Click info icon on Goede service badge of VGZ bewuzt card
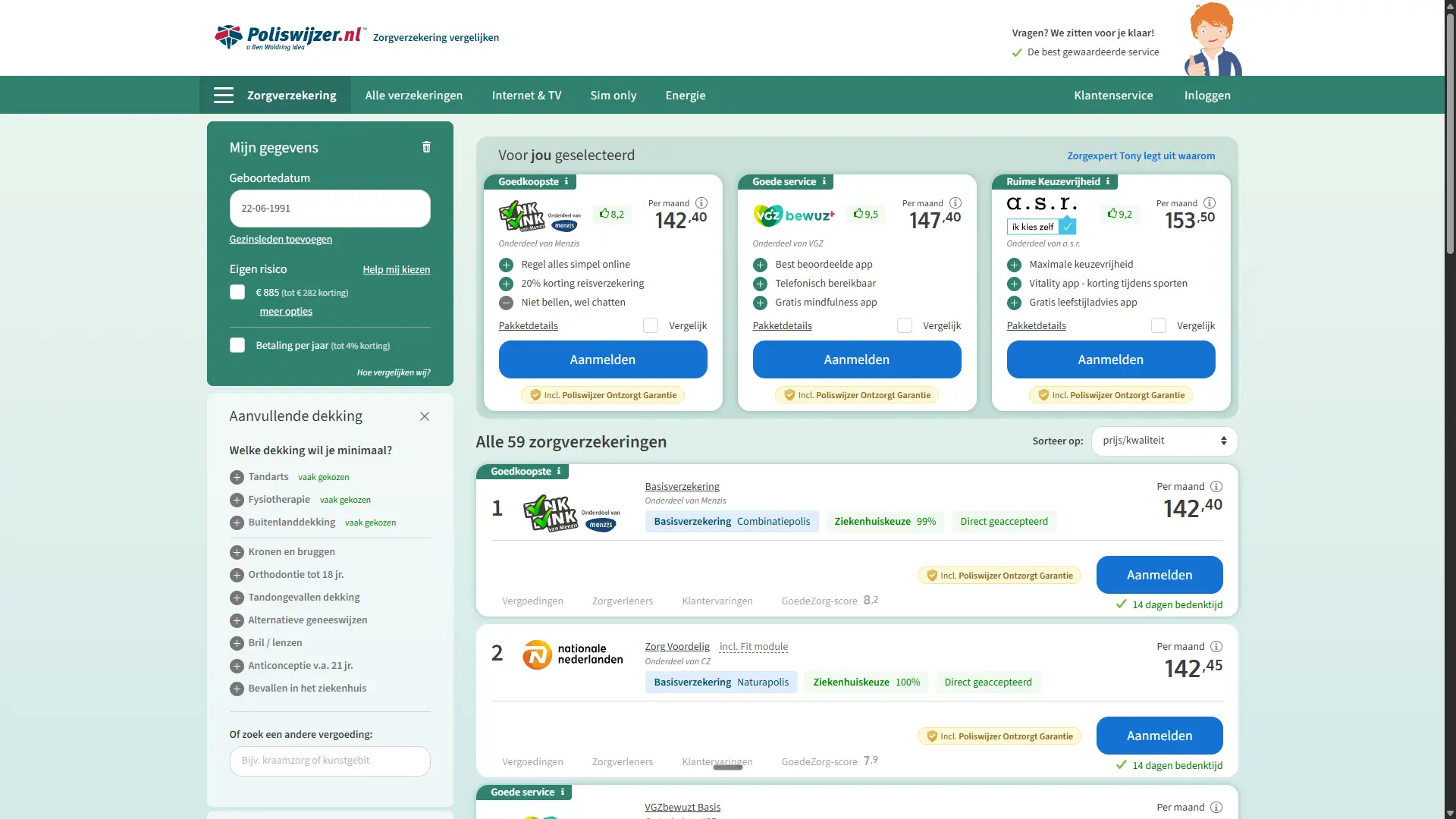Image resolution: width=1456 pixels, height=819 pixels. [824, 182]
